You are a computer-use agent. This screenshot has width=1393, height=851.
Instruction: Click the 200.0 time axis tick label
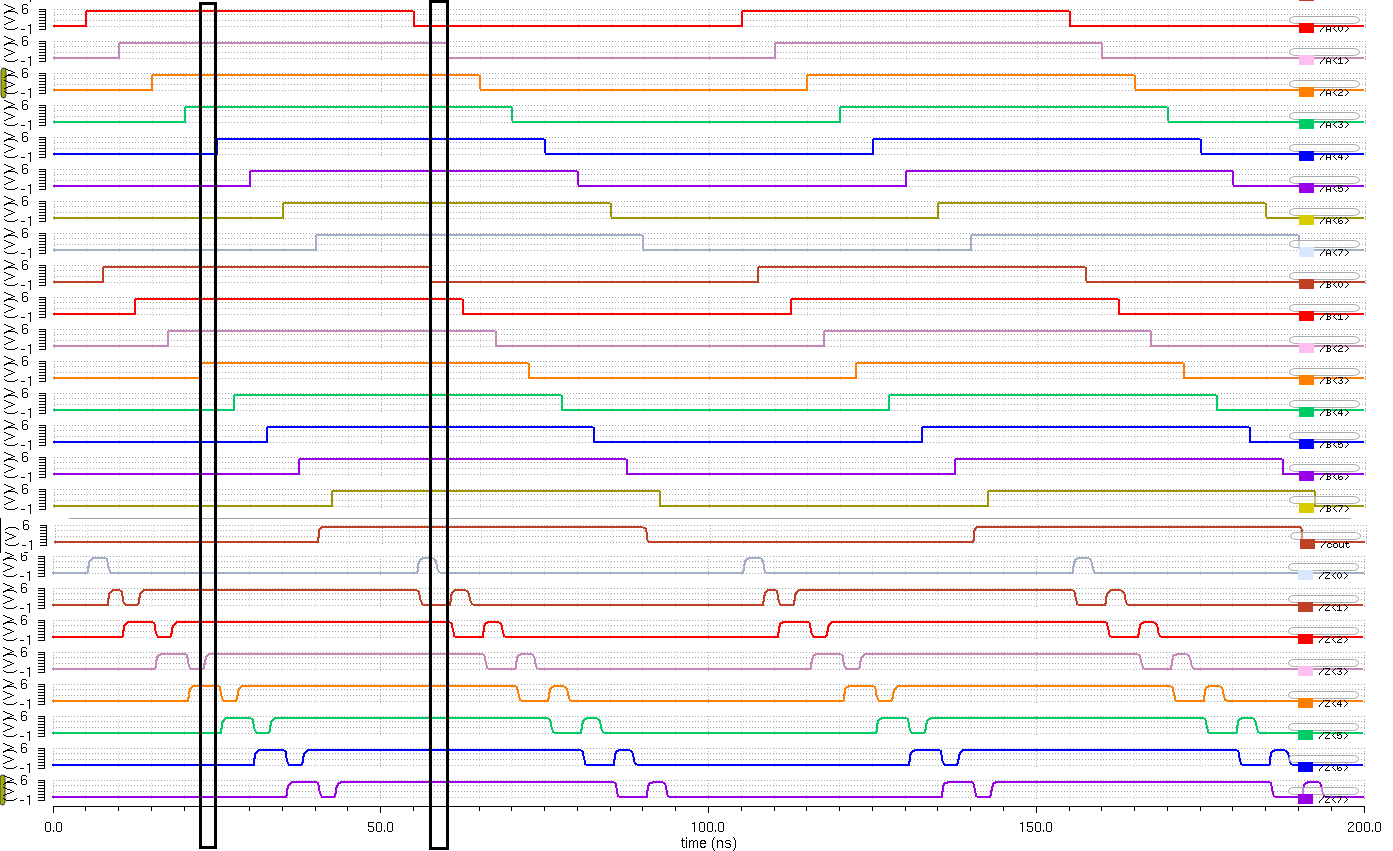tap(1363, 828)
